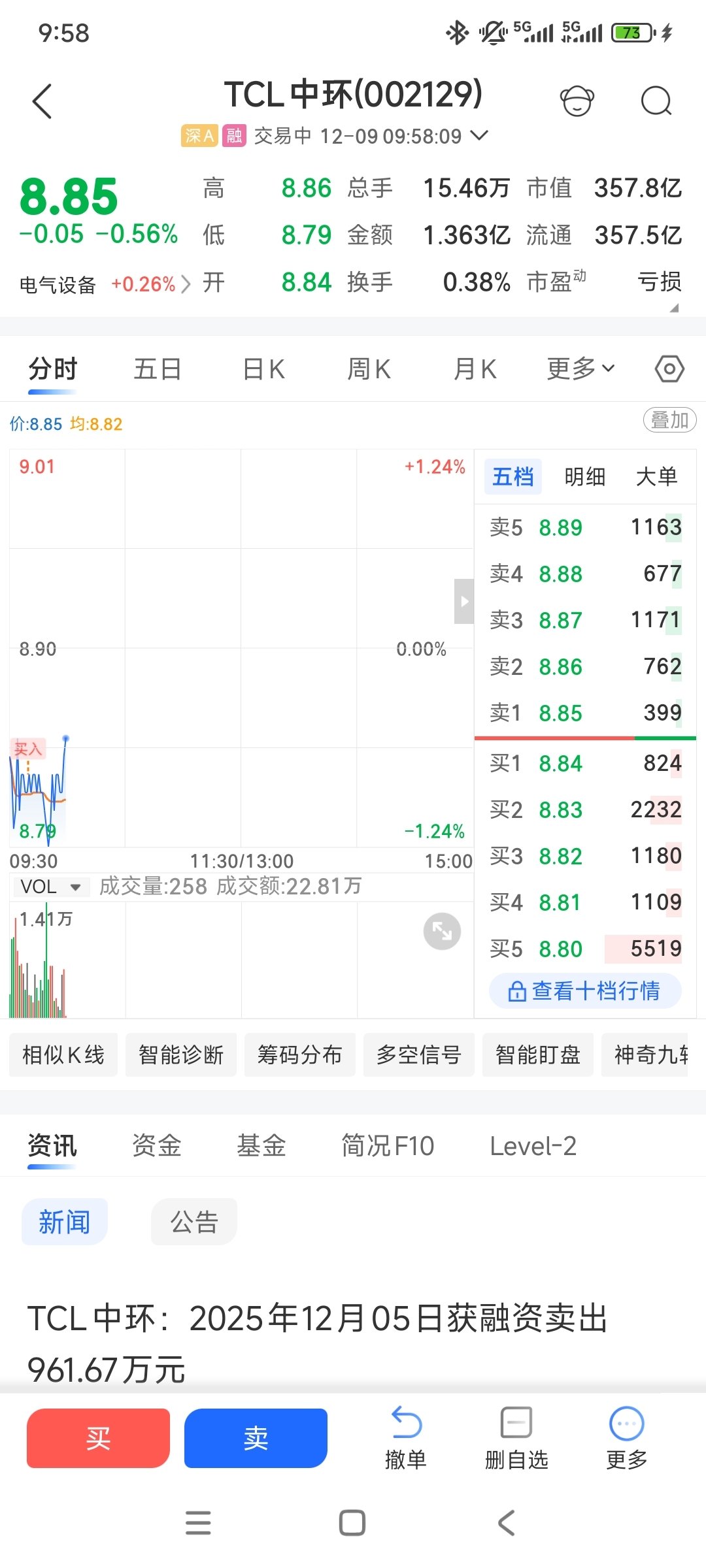Image resolution: width=706 pixels, height=1568 pixels.
Task: Tap the Android home button
Action: click(x=352, y=1523)
